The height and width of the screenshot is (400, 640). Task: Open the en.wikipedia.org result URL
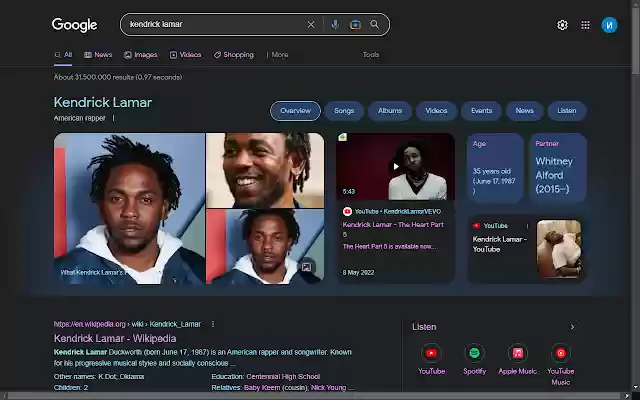(x=127, y=324)
